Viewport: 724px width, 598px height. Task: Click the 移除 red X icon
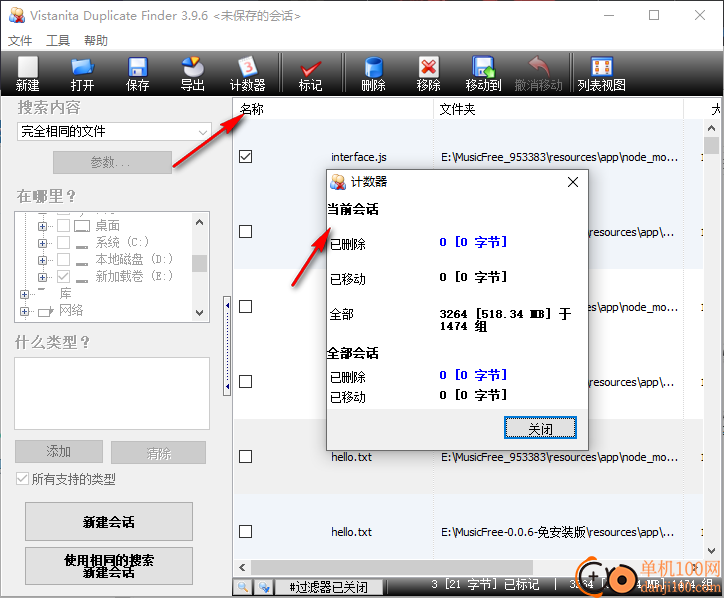click(428, 73)
